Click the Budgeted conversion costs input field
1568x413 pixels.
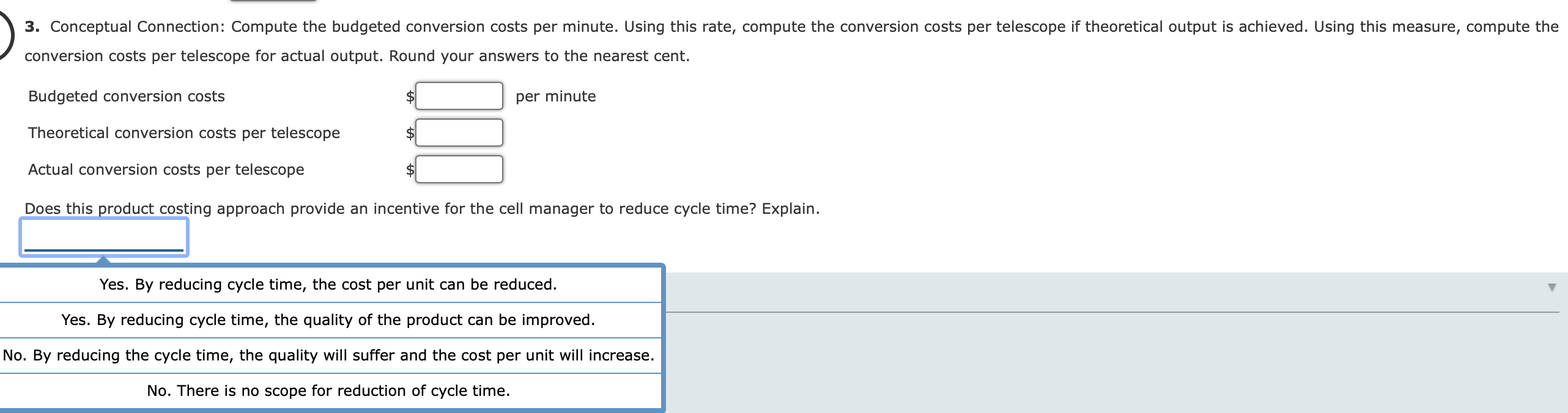click(458, 96)
